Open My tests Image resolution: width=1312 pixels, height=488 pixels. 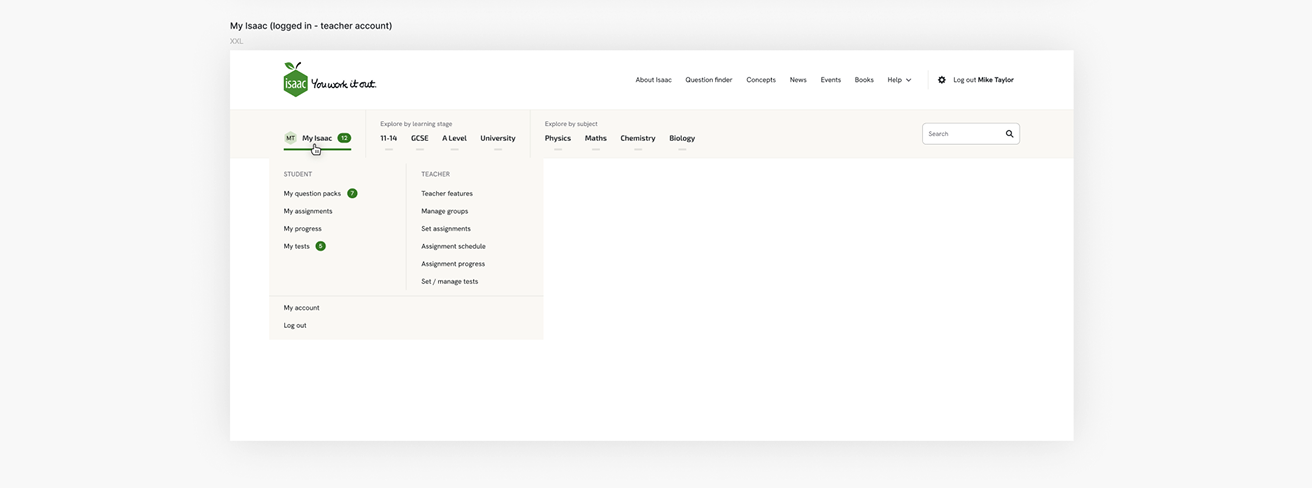(x=297, y=246)
